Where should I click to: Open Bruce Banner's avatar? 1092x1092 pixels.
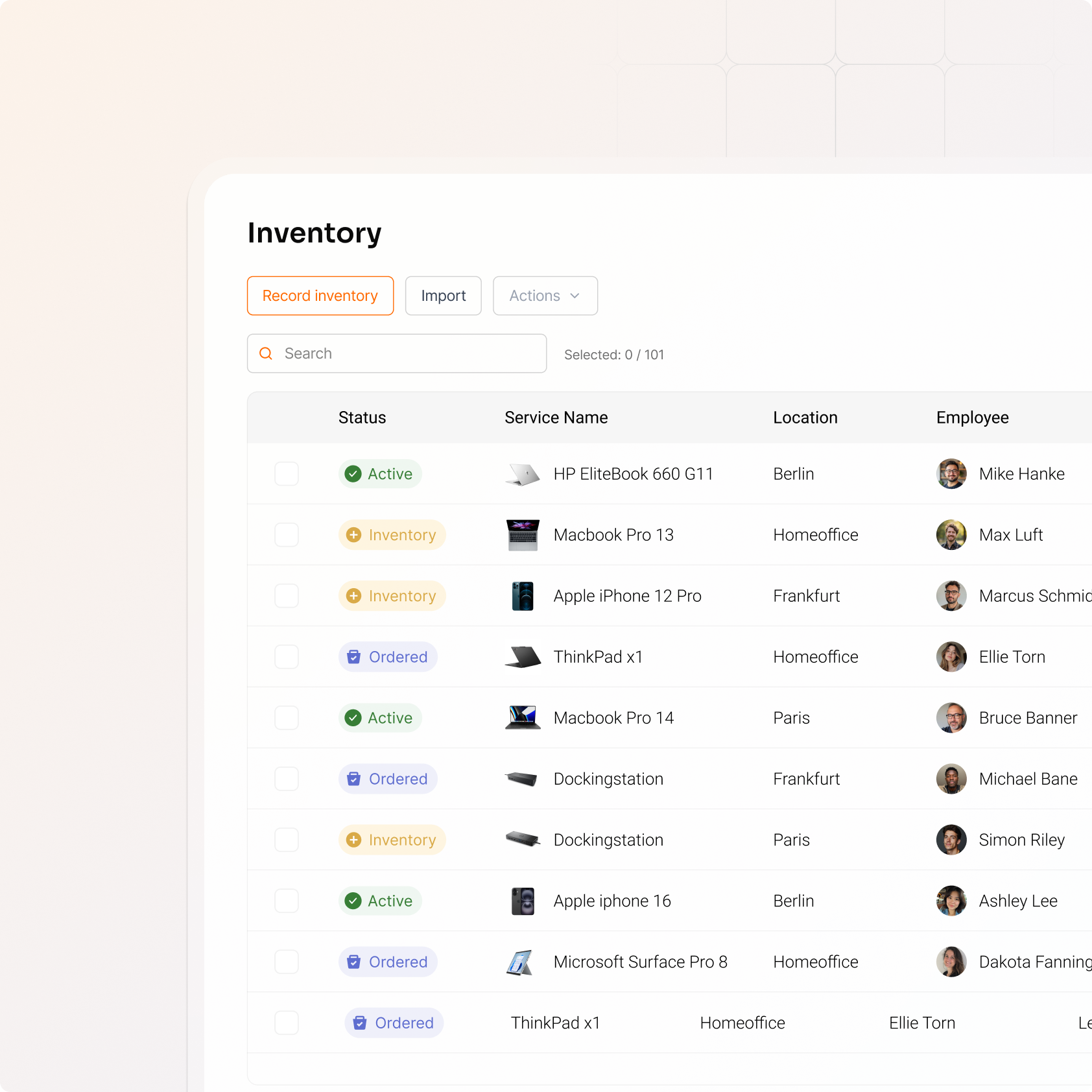951,718
